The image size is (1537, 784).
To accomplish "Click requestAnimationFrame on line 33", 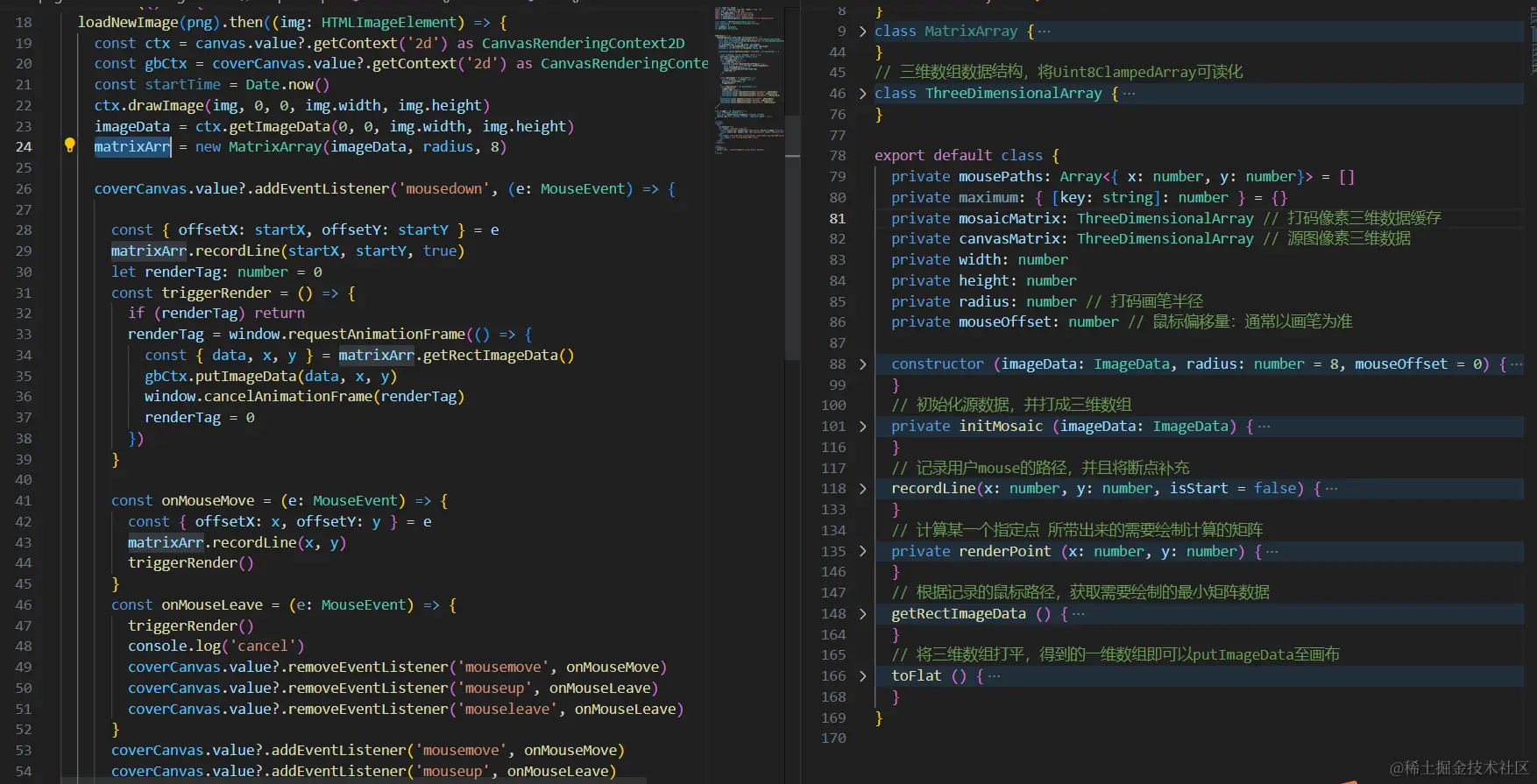I will (x=377, y=334).
